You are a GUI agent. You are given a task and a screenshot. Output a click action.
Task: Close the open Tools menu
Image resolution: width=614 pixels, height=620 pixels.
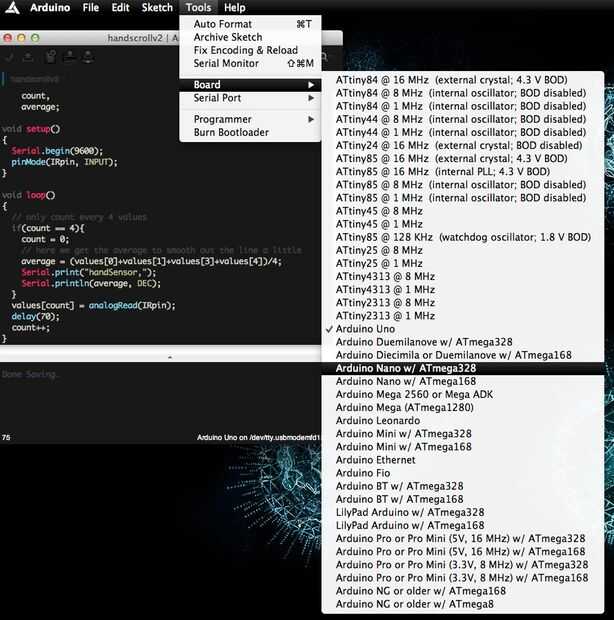[x=198, y=8]
